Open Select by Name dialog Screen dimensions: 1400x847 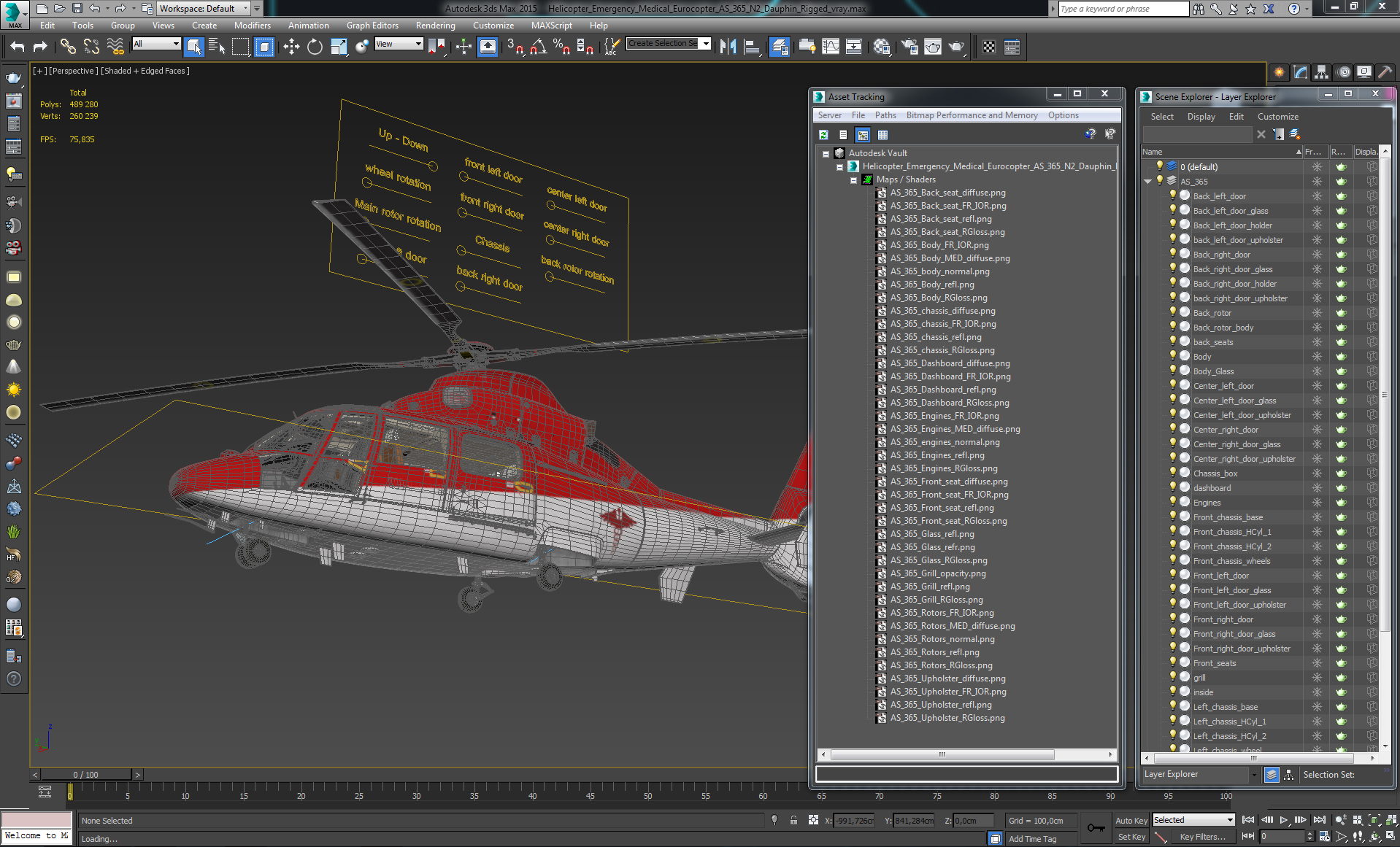point(217,47)
